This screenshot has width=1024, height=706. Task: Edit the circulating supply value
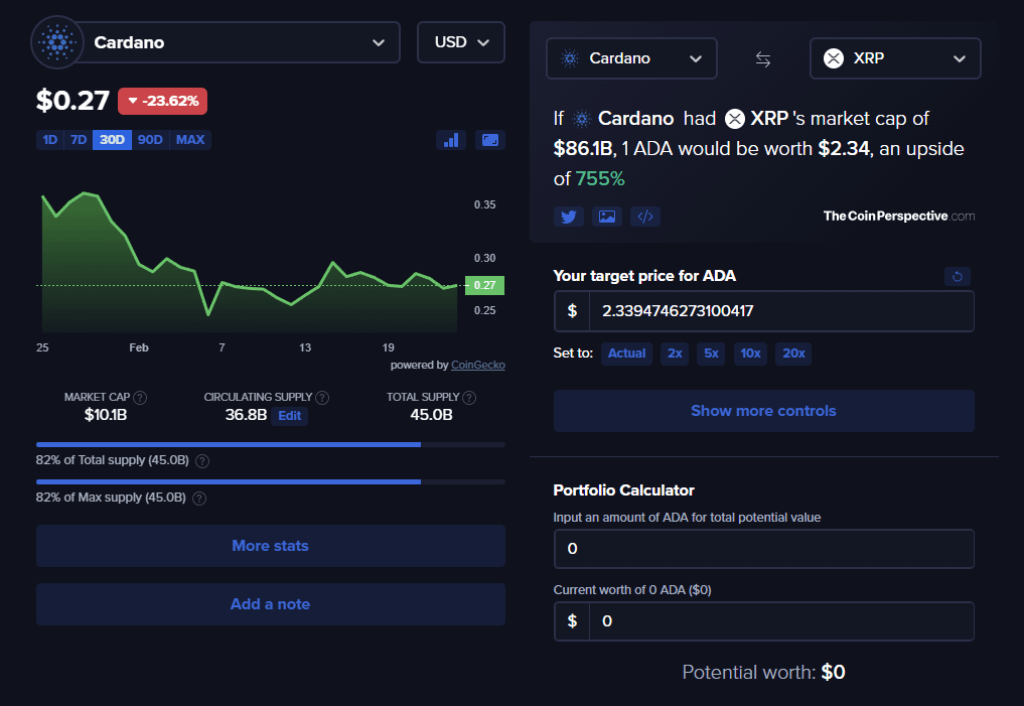289,415
